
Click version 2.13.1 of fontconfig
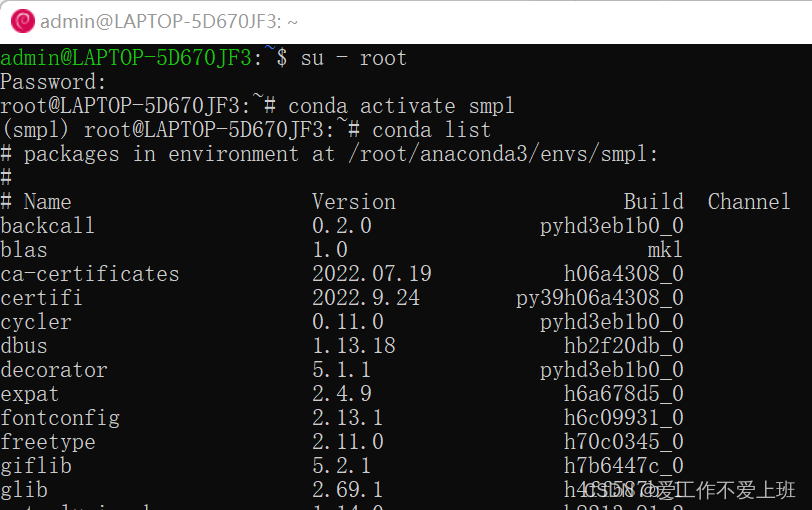point(348,418)
